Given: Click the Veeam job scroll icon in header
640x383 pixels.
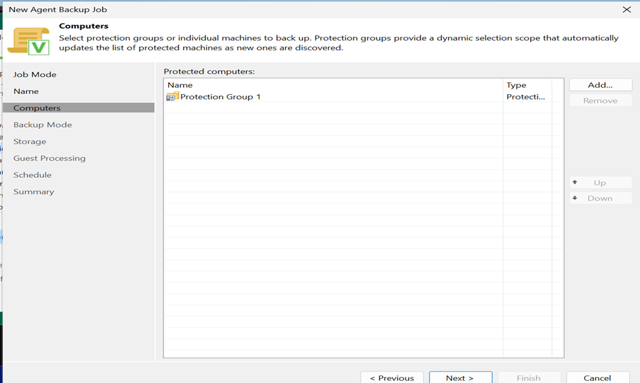Looking at the screenshot, I should 29,41.
